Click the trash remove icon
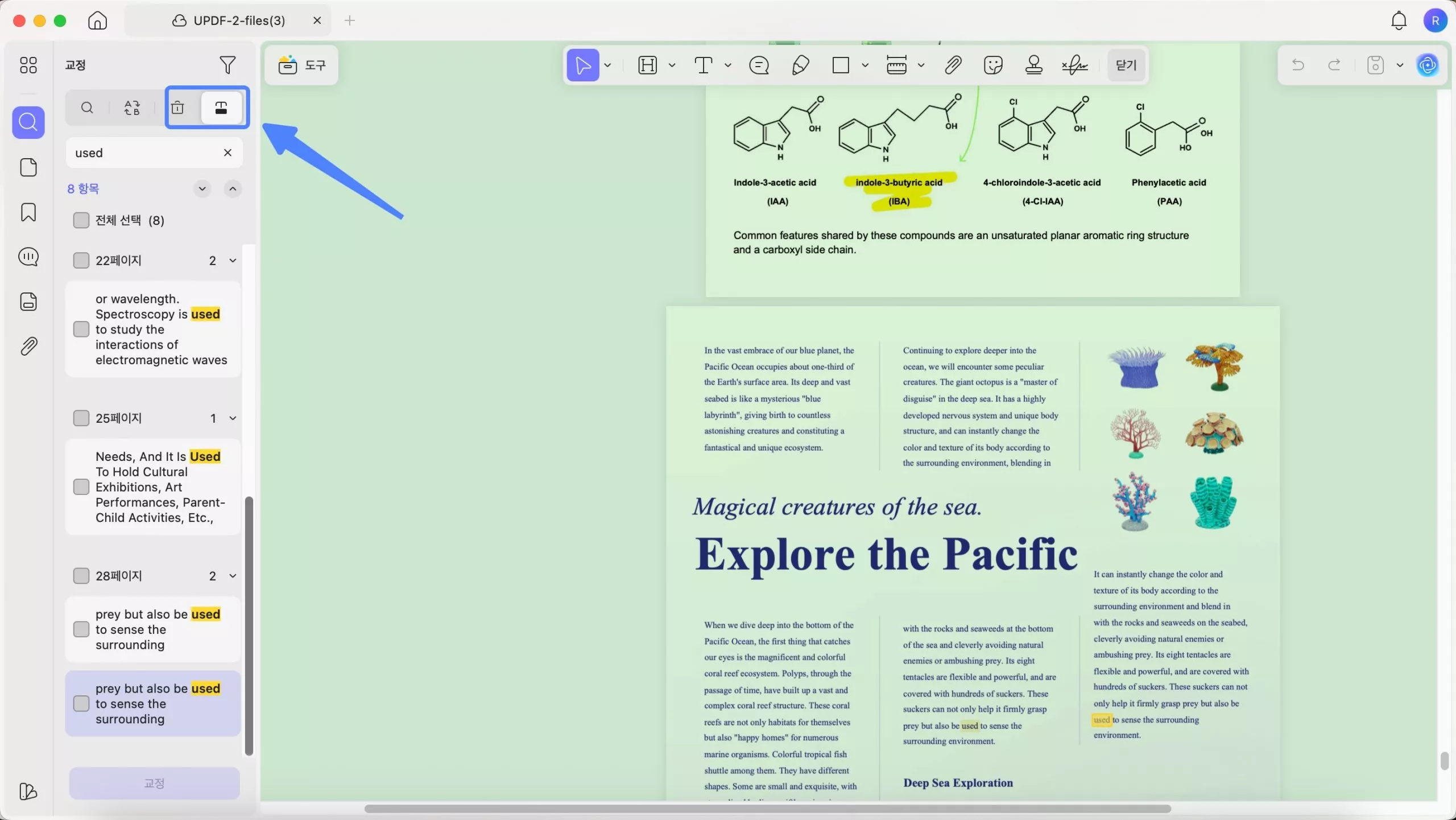Image resolution: width=1456 pixels, height=820 pixels. [x=178, y=108]
